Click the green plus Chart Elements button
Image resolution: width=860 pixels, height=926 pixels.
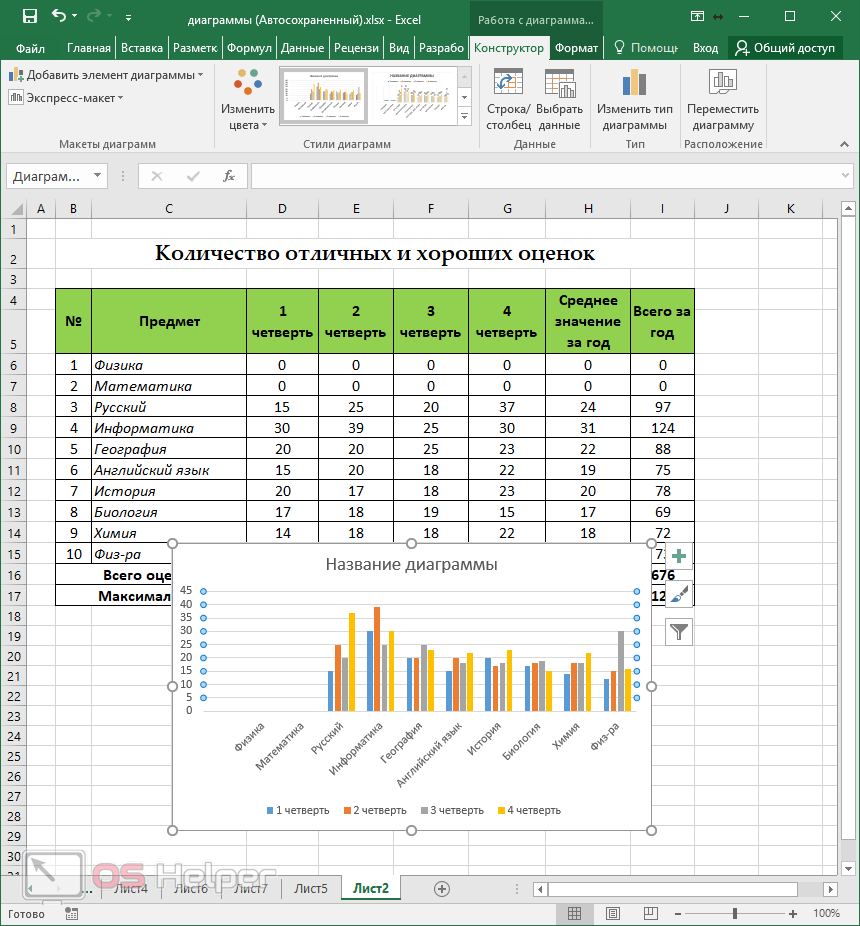(679, 557)
